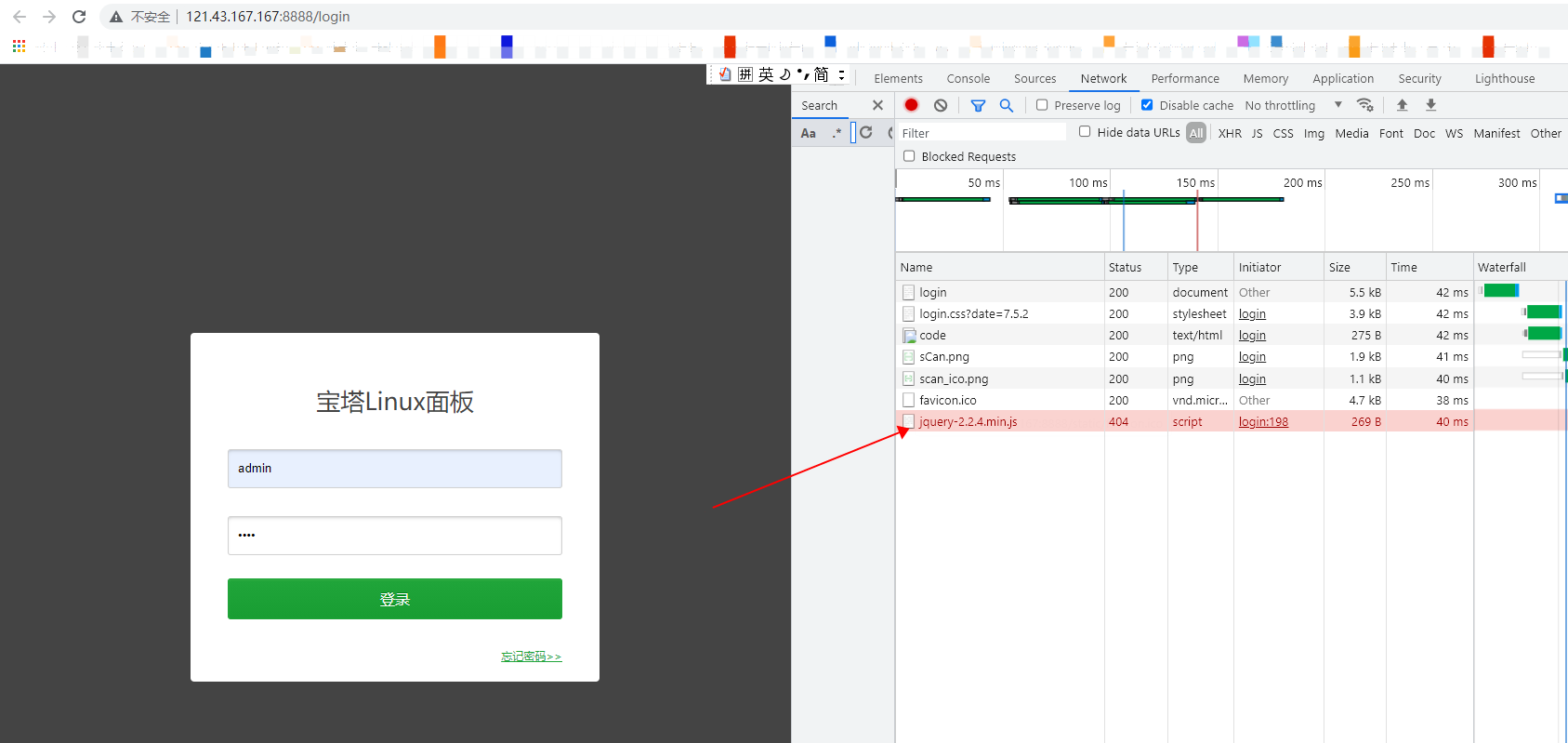Open login initiator link for login.css
Image resolution: width=1568 pixels, height=743 pixels.
click(x=1252, y=314)
